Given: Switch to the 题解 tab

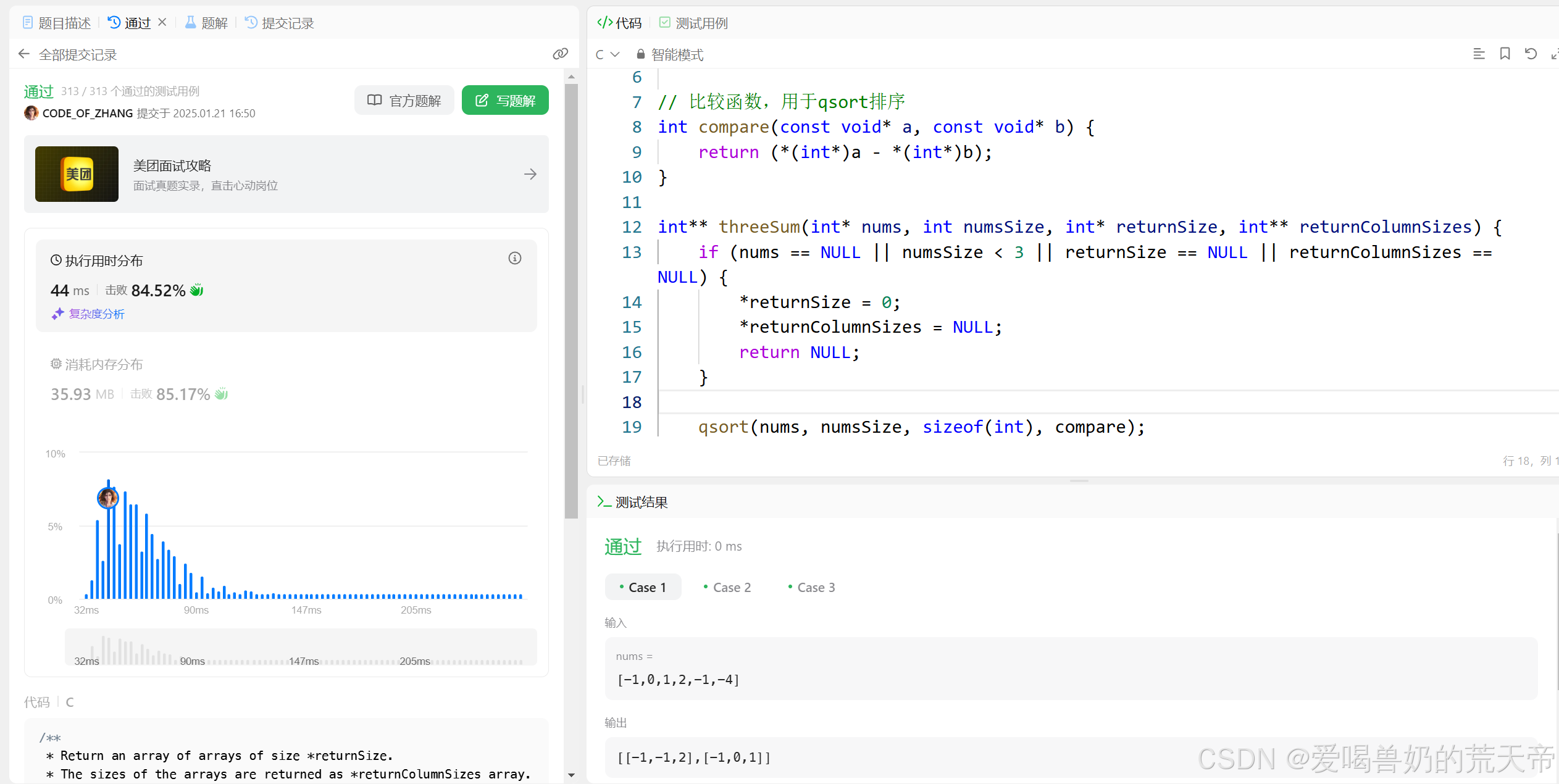Looking at the screenshot, I should pyautogui.click(x=206, y=23).
